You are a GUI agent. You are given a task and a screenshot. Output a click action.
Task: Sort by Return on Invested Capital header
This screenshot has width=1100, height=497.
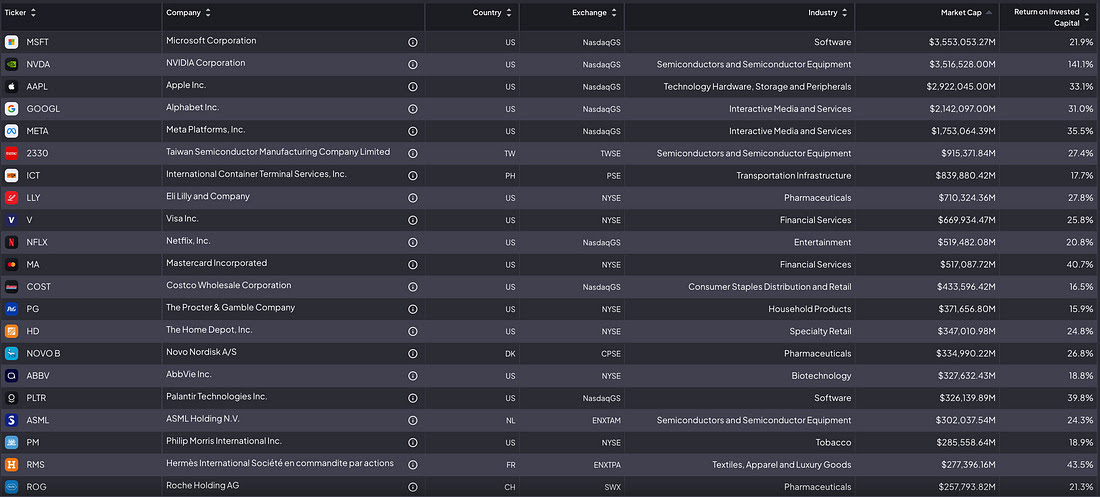[x=1051, y=18]
